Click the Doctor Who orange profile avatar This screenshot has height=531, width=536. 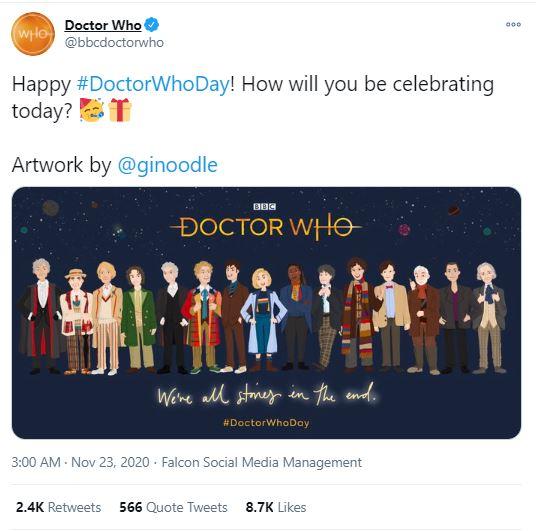click(x=33, y=34)
